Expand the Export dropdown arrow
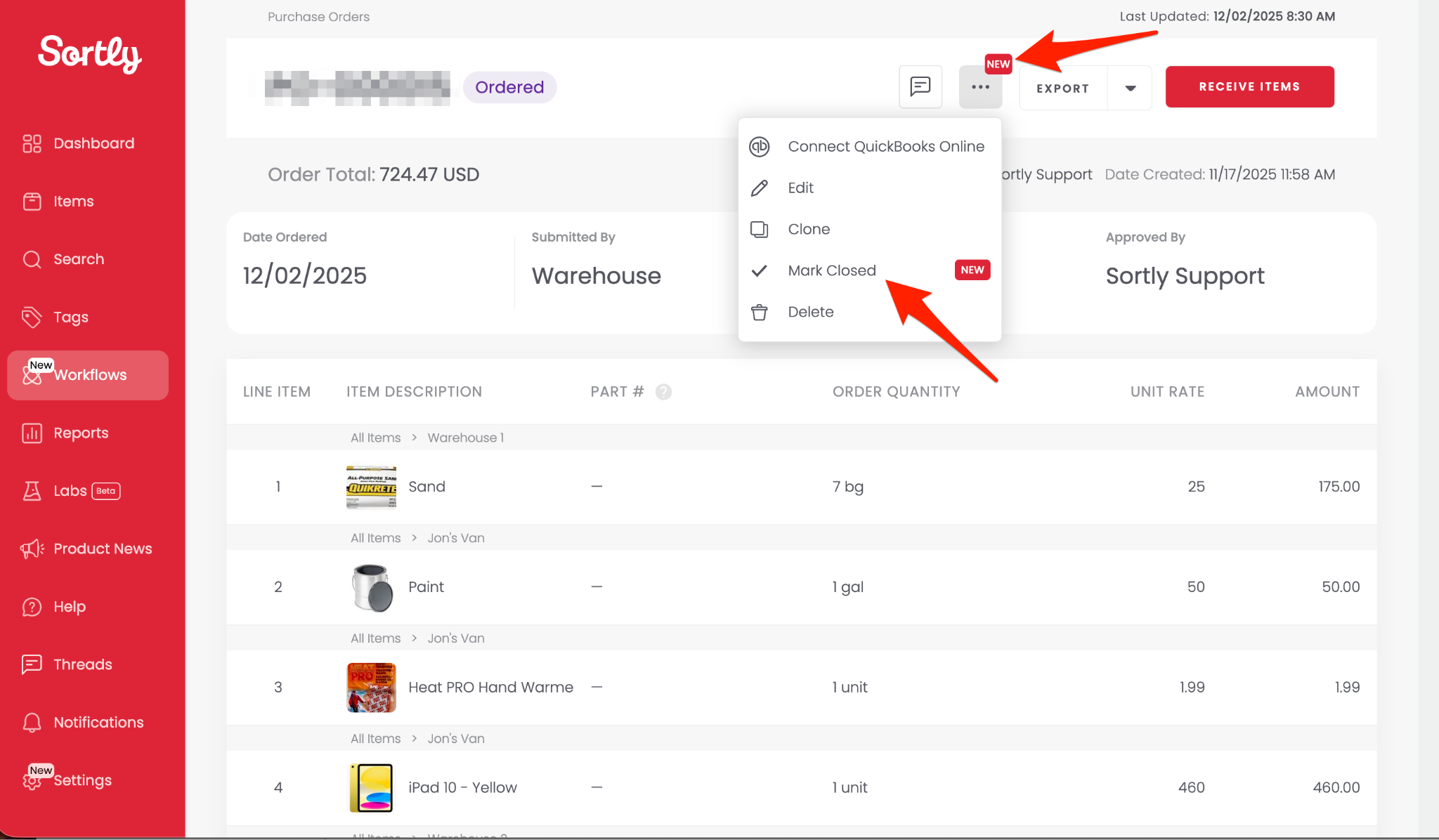This screenshot has height=840, width=1439. [1130, 88]
